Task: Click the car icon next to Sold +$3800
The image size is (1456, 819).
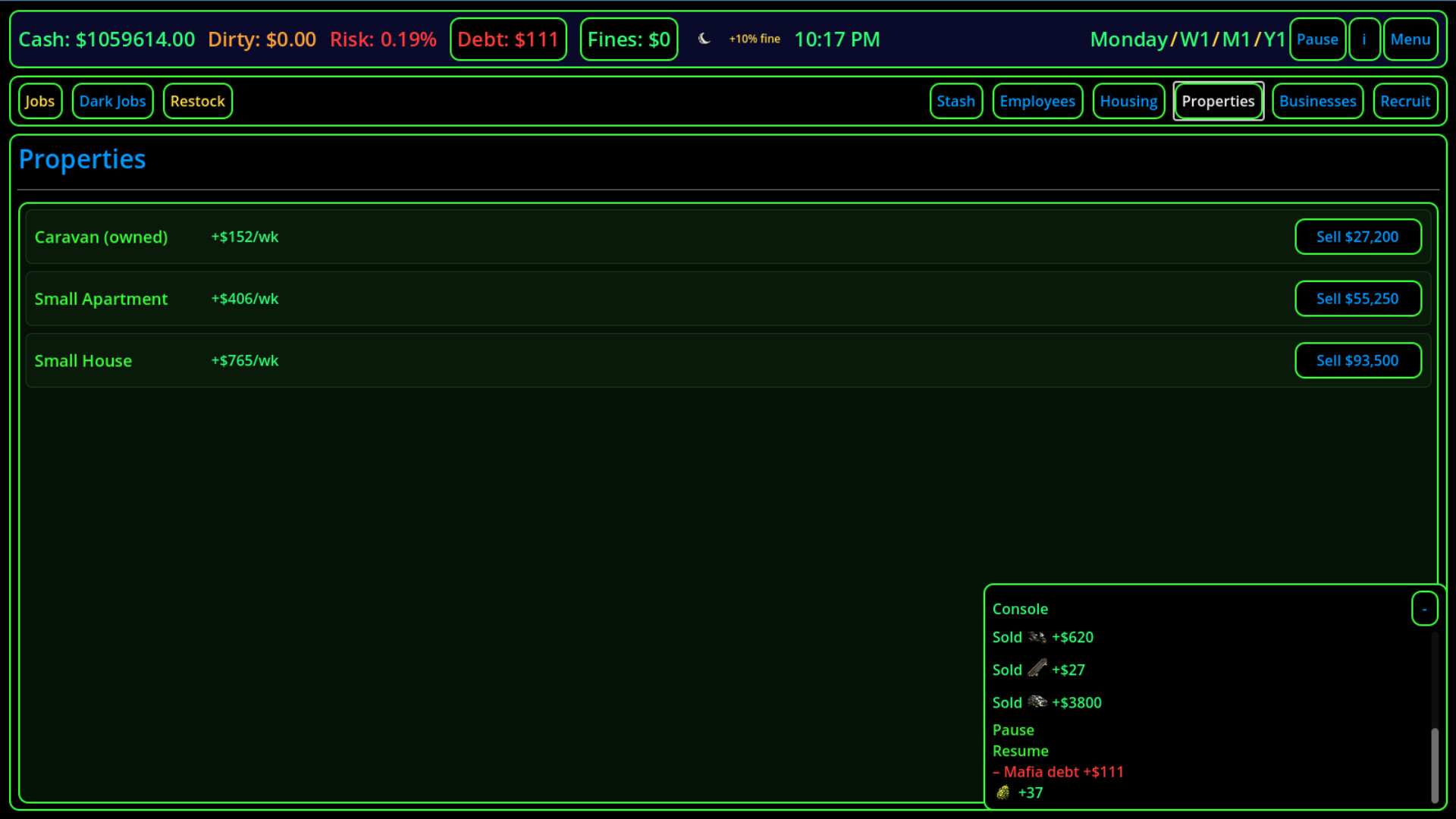Action: point(1037,702)
